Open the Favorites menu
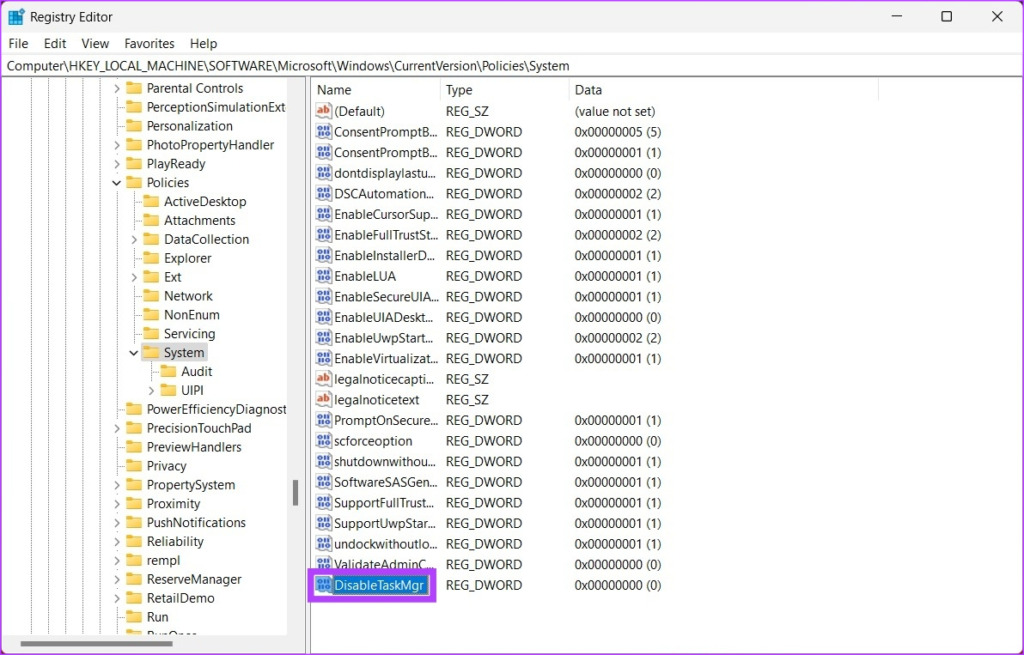The image size is (1024, 655). pyautogui.click(x=150, y=44)
